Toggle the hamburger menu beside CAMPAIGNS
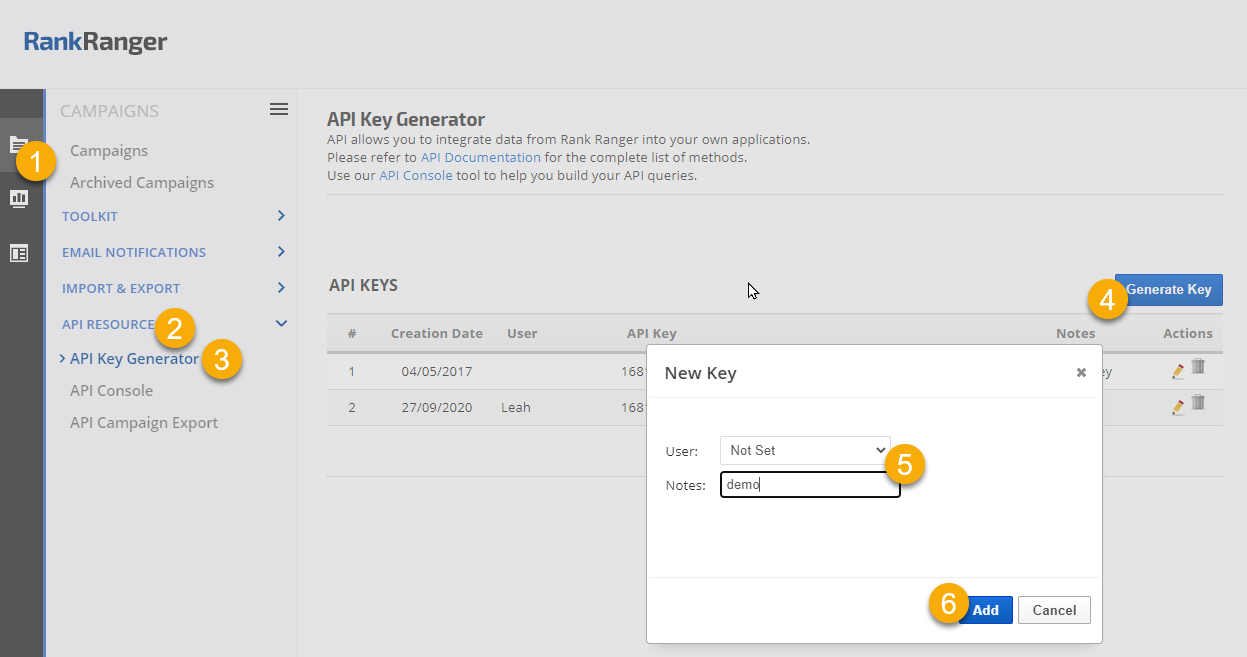 279,110
